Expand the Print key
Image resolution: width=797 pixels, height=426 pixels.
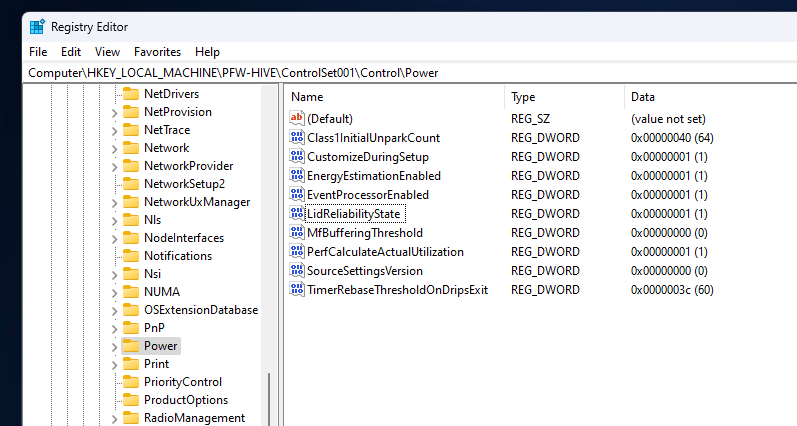pyautogui.click(x=114, y=365)
